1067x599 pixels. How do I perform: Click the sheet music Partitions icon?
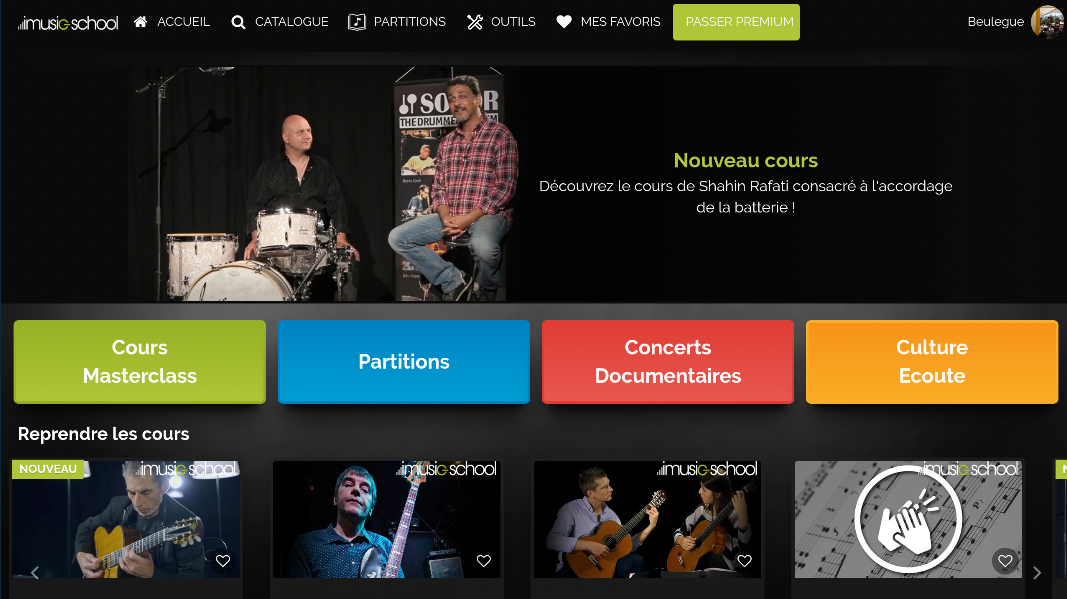[357, 22]
